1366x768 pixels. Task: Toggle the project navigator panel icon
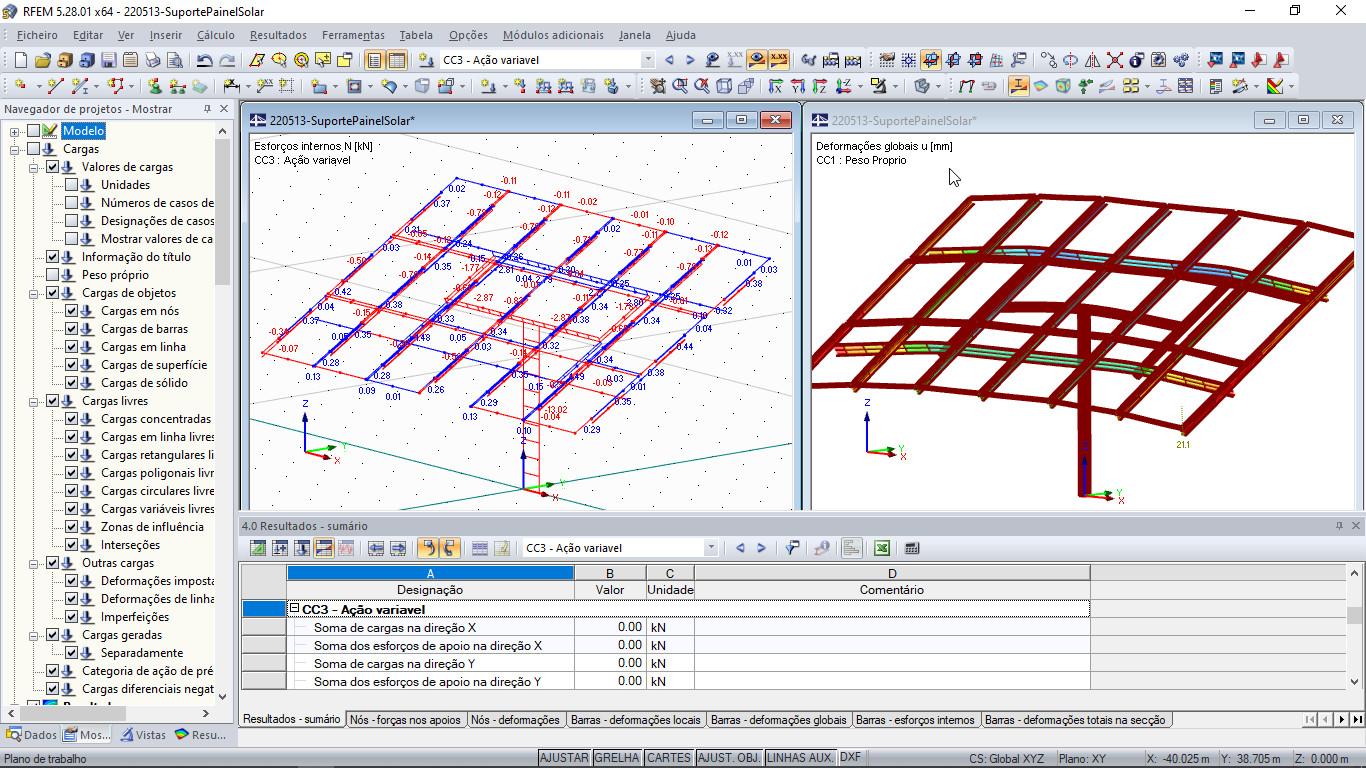[373, 60]
